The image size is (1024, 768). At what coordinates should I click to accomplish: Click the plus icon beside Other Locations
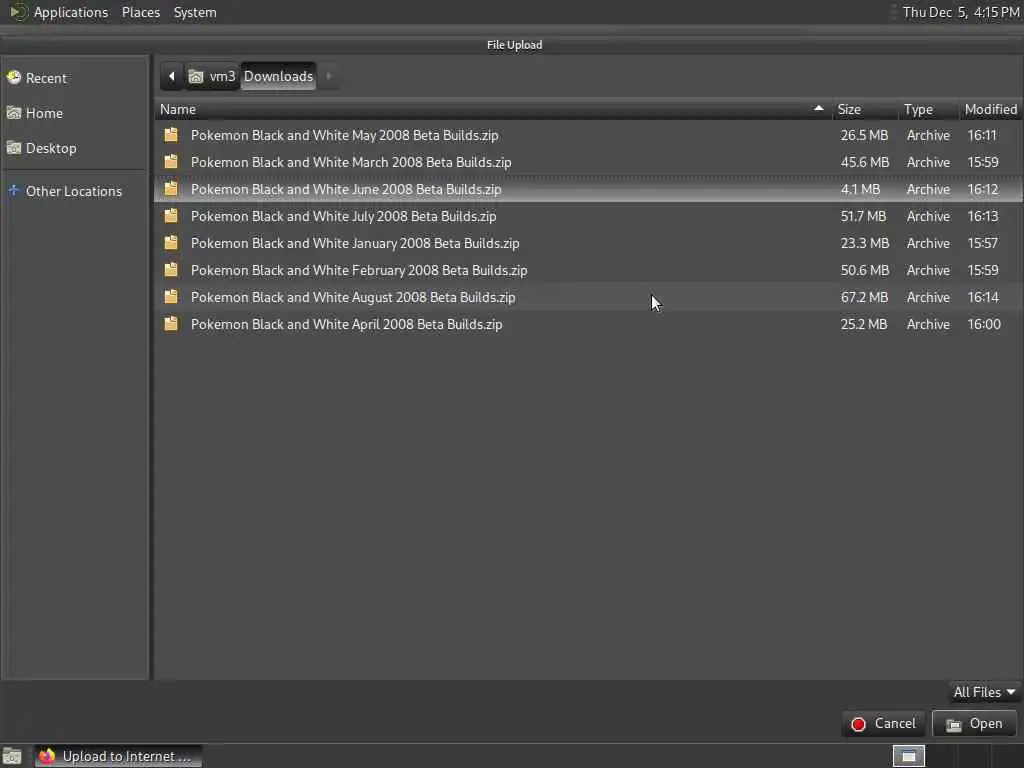pyautogui.click(x=13, y=191)
